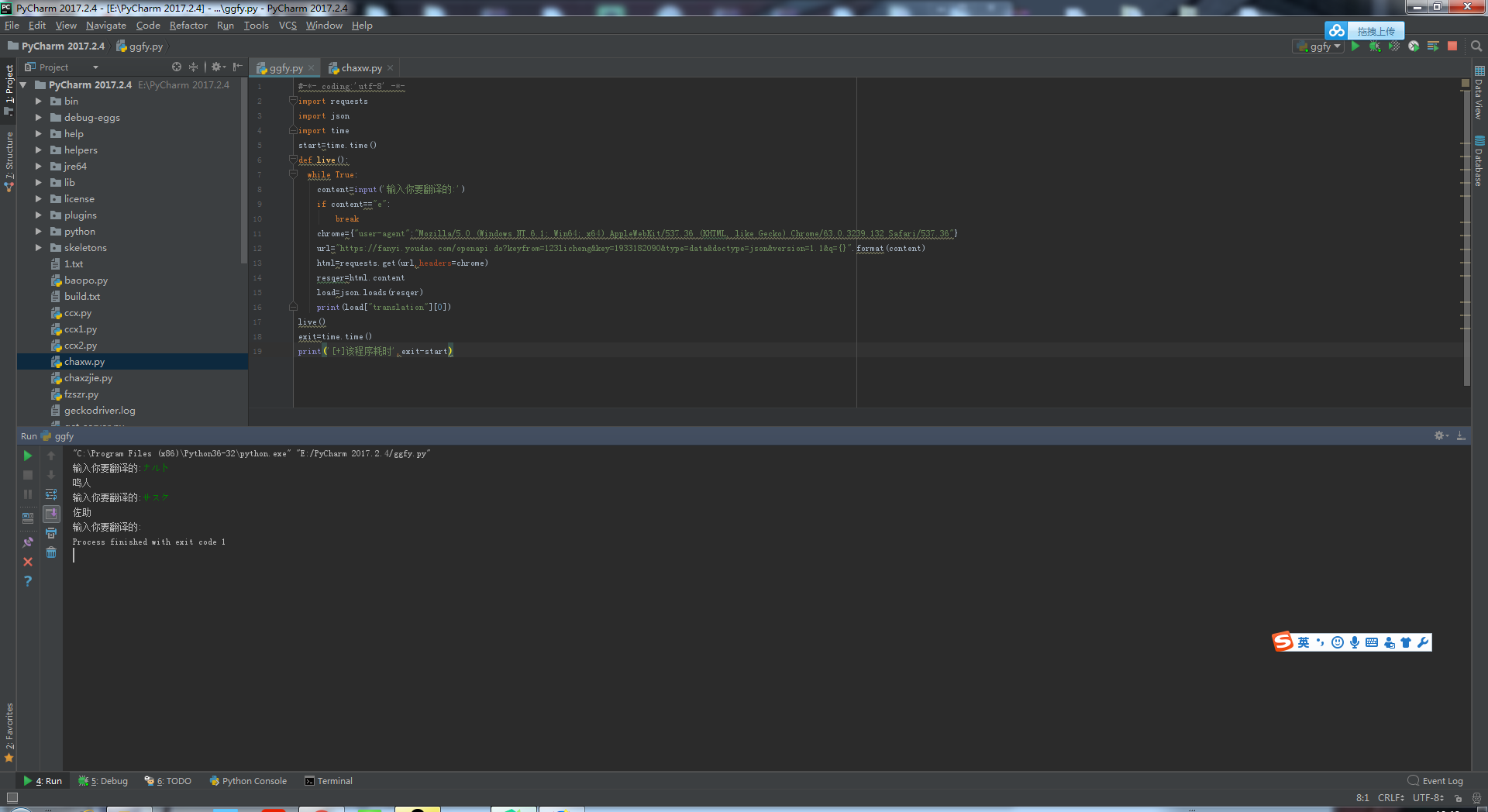Open the TODO tool window tab
Screen dimensions: 1488x812
pos(169,781)
